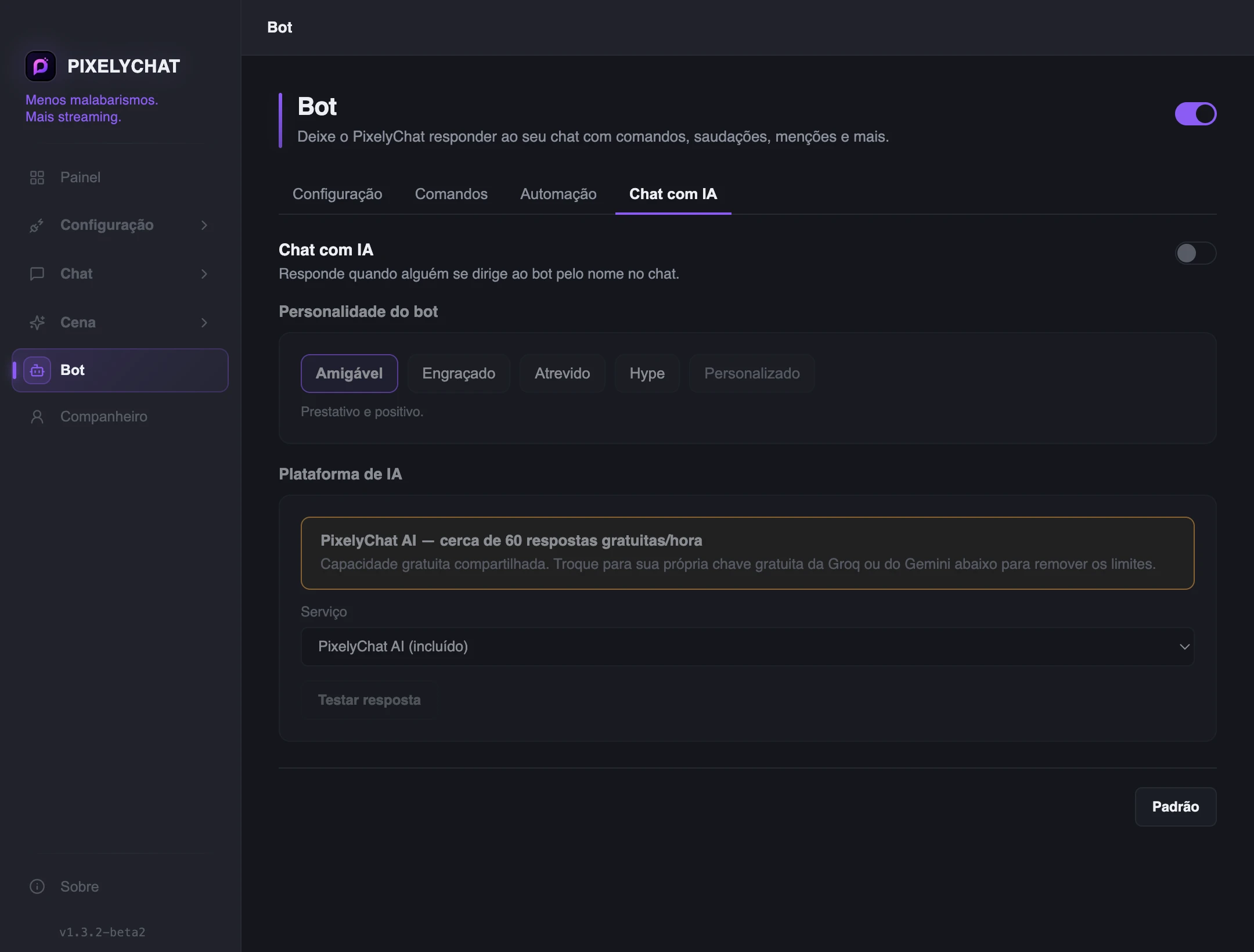Click the PixelyChat logo icon

[40, 66]
